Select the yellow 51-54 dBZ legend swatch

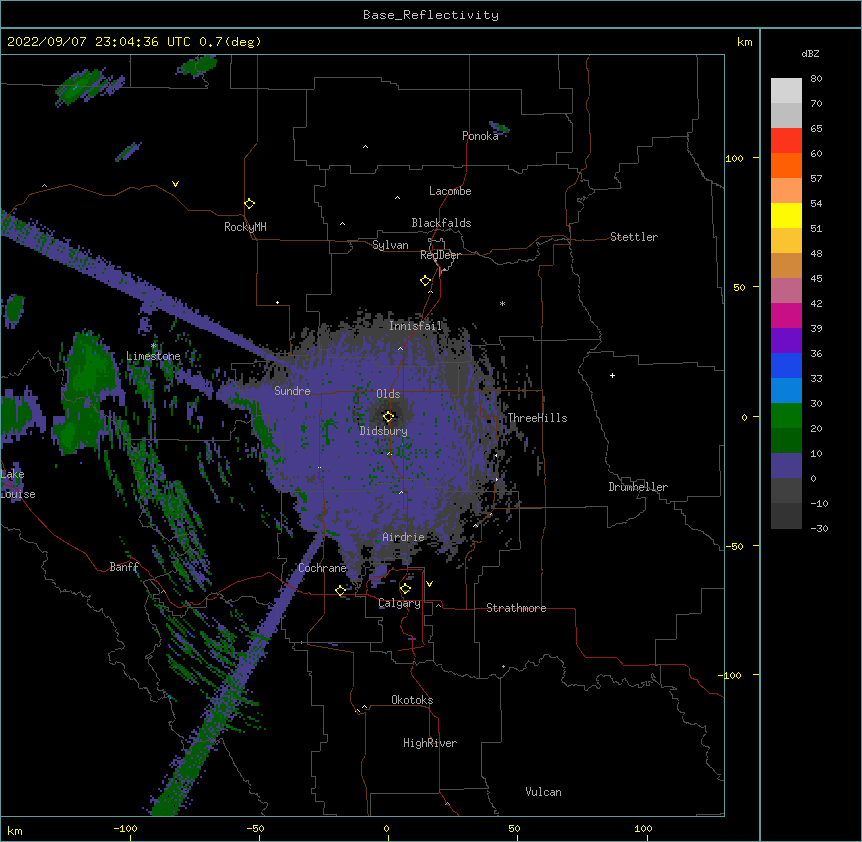tap(786, 216)
